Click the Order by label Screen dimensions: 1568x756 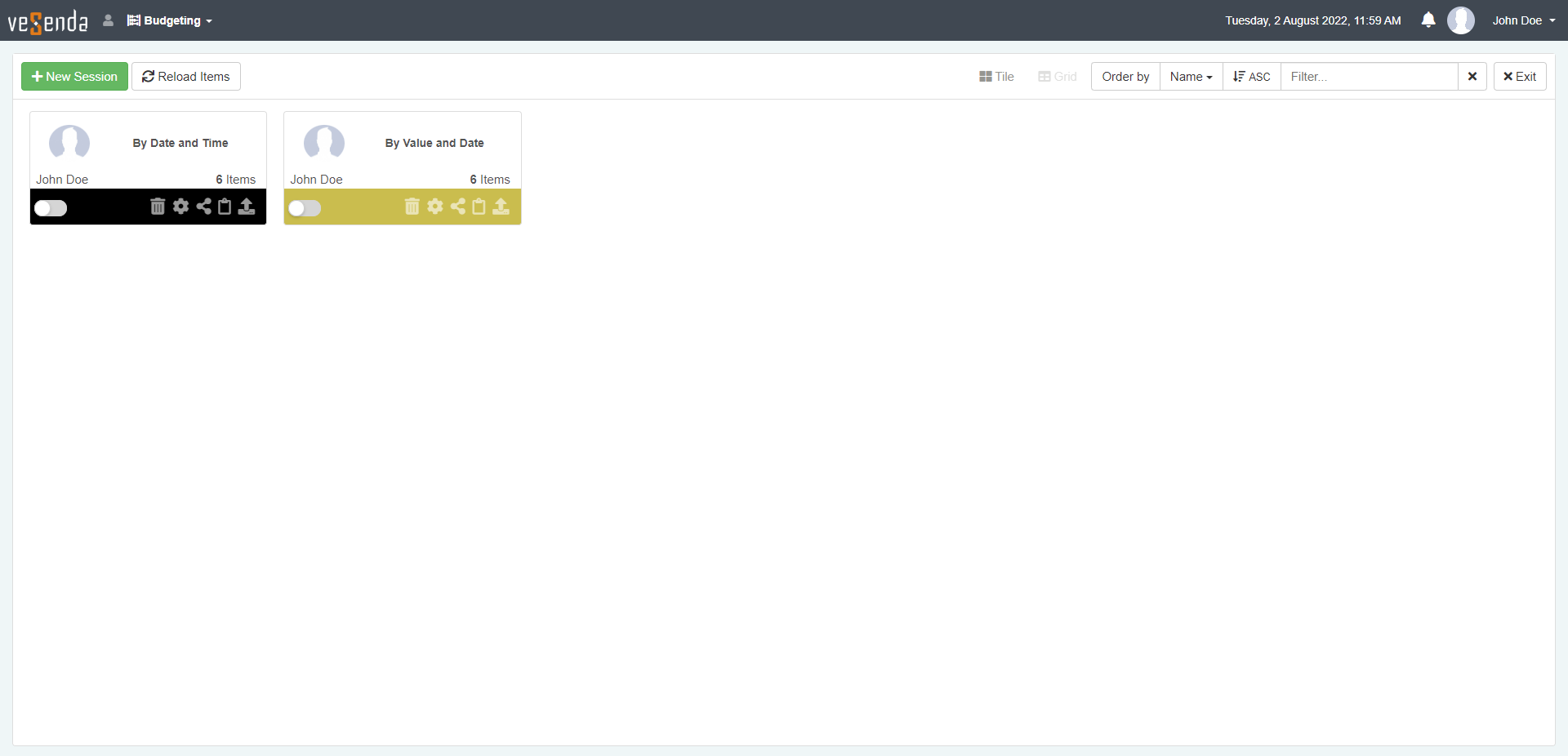click(x=1125, y=77)
